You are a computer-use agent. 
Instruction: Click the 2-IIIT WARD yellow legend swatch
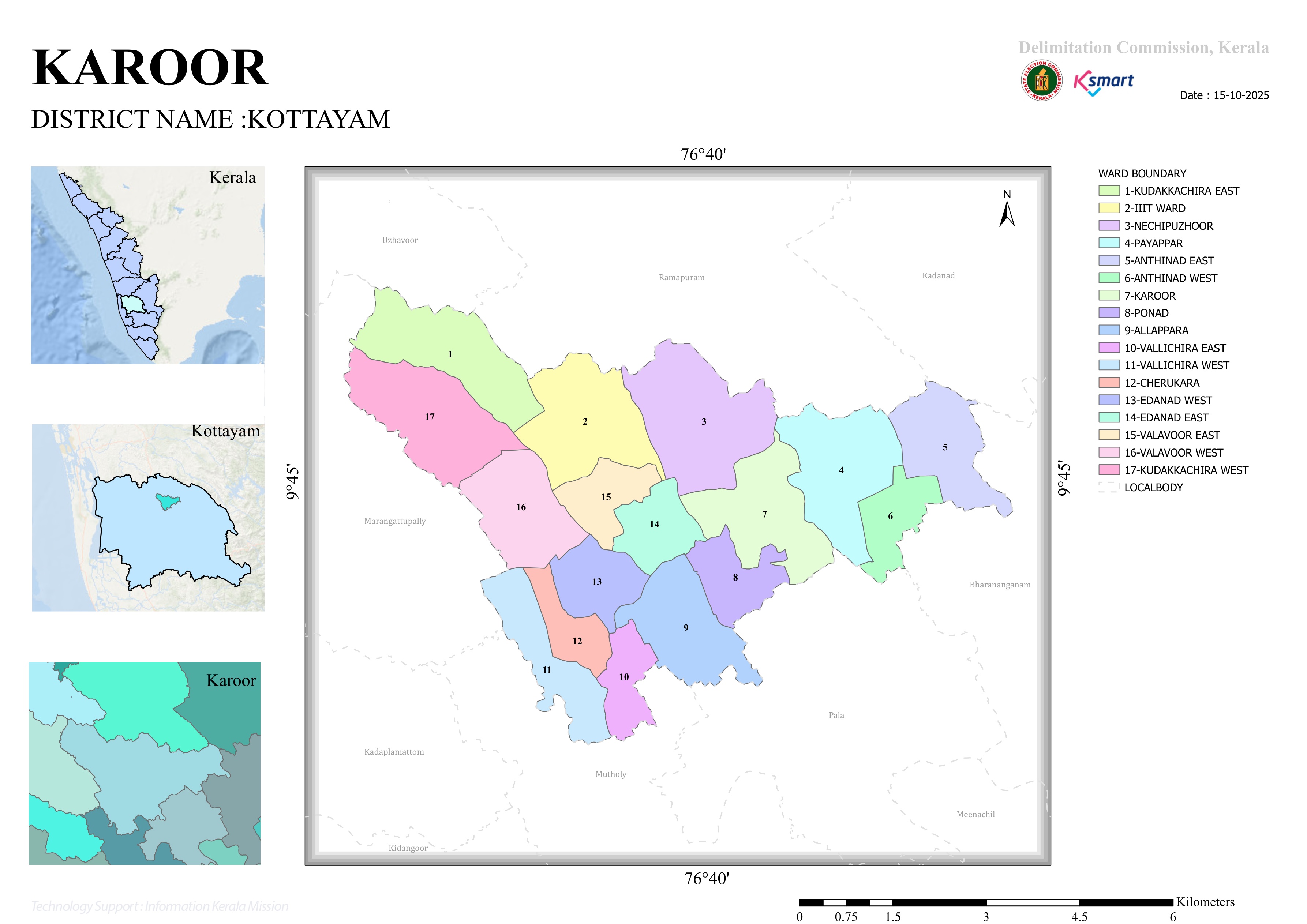tap(1109, 208)
